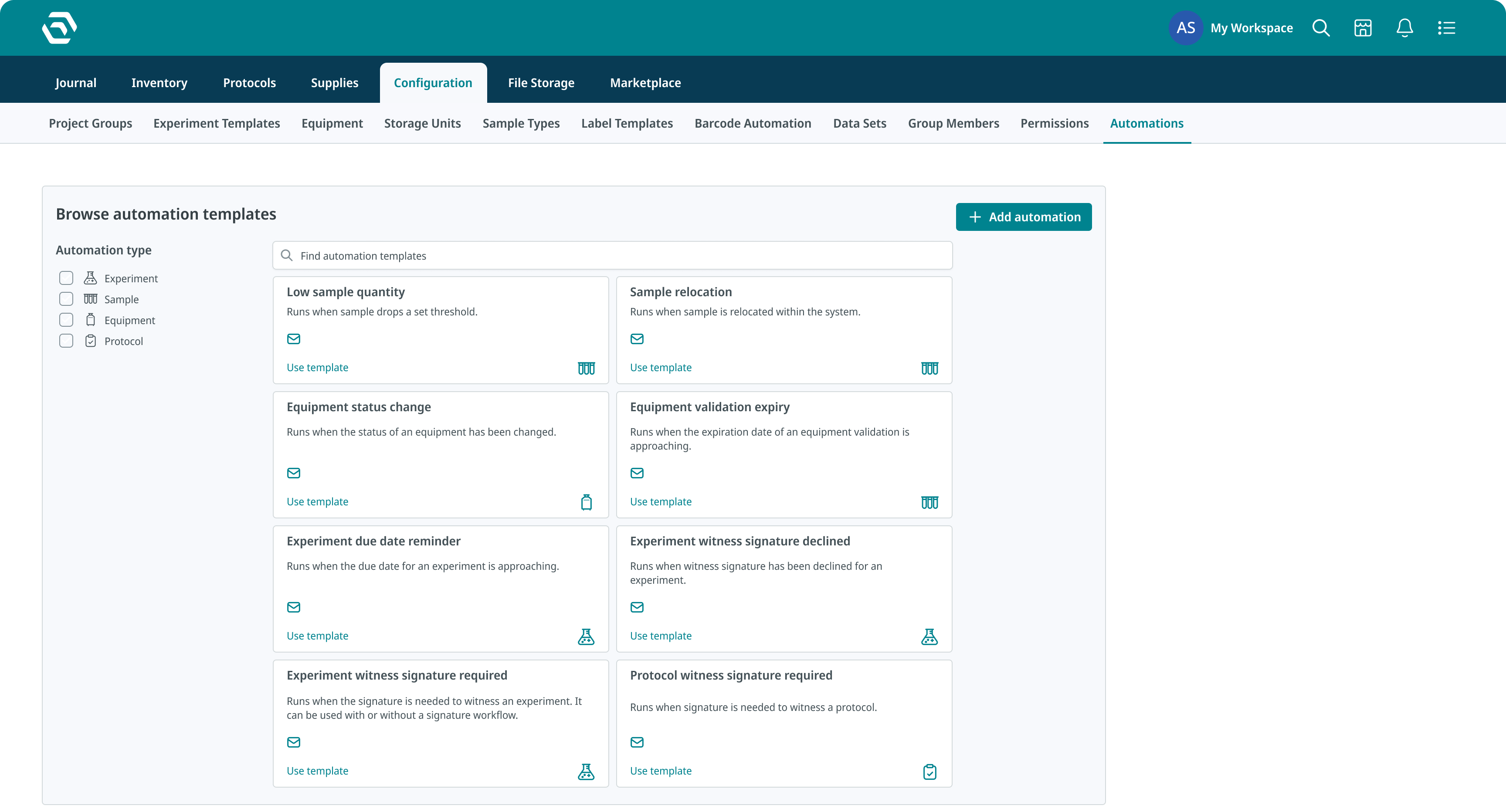Click sample tubes icon on Sample relocation card

tap(929, 368)
